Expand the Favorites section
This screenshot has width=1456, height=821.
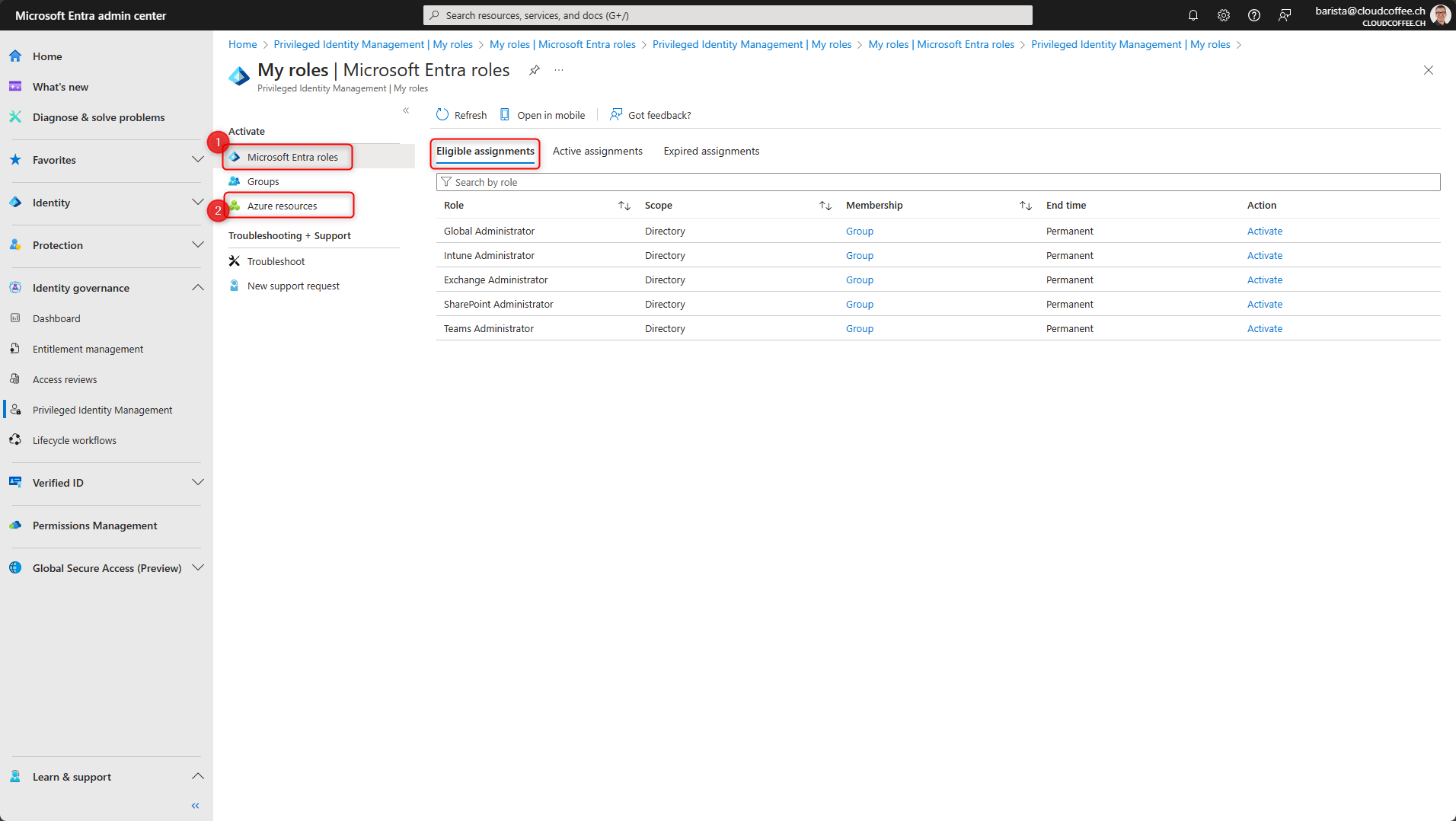(198, 160)
